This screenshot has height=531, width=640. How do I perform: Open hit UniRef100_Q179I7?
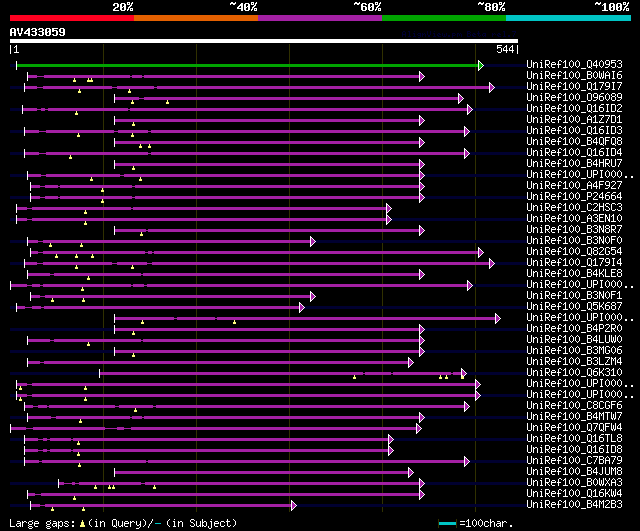(x=574, y=86)
